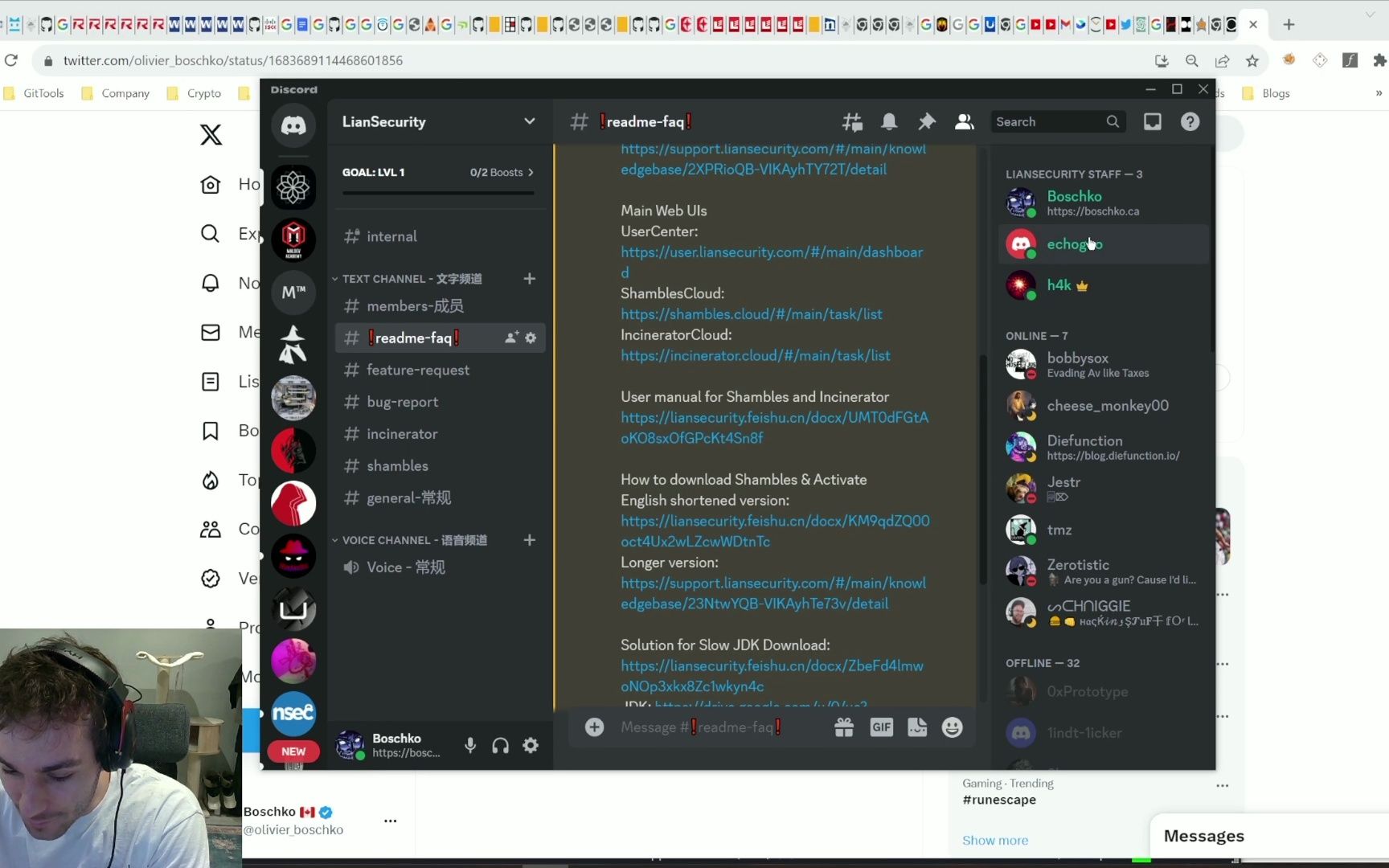Open the sticker picker icon

917,727
